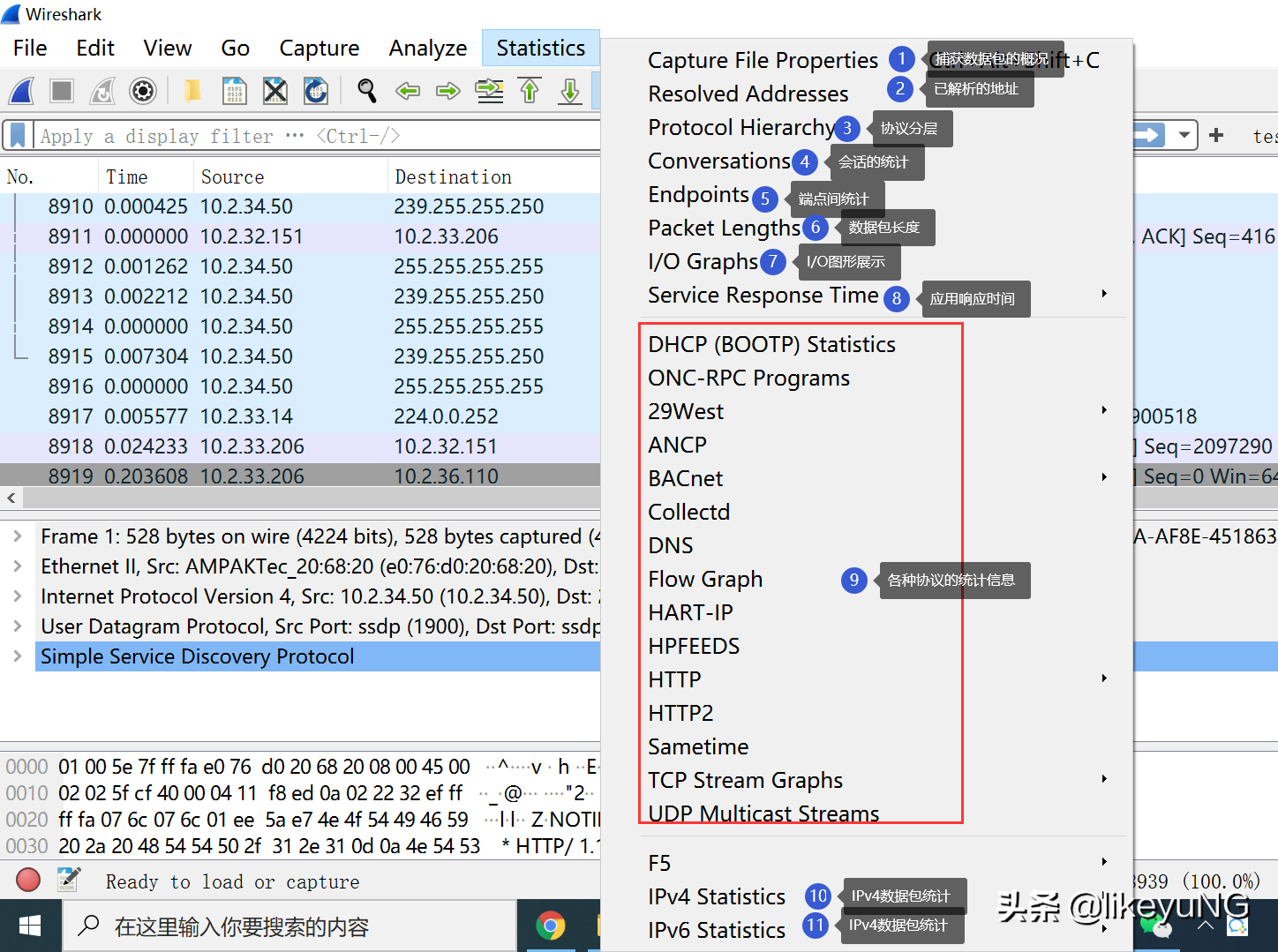Jump to the first packet
This screenshot has width=1278, height=952.
point(530,90)
